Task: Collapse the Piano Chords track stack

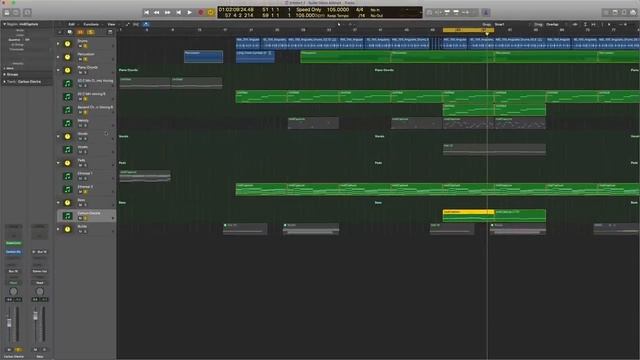Action: tap(58, 70)
